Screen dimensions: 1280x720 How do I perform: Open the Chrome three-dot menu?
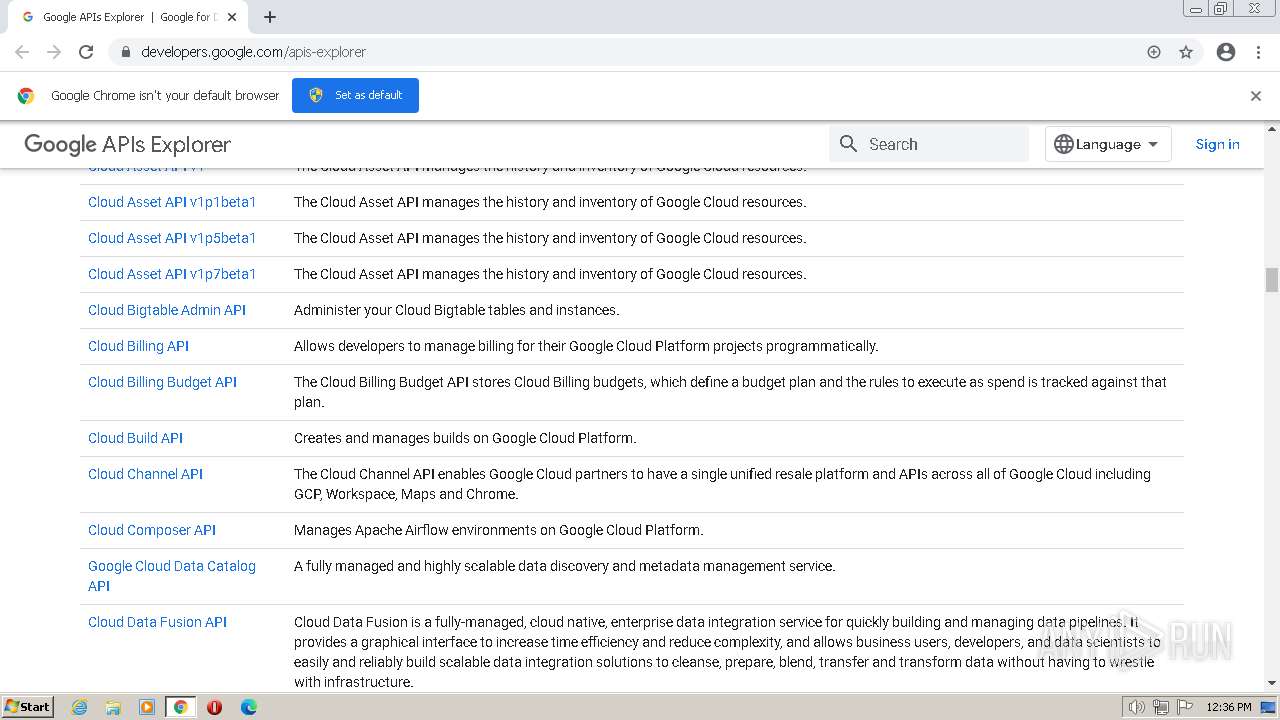[x=1258, y=52]
